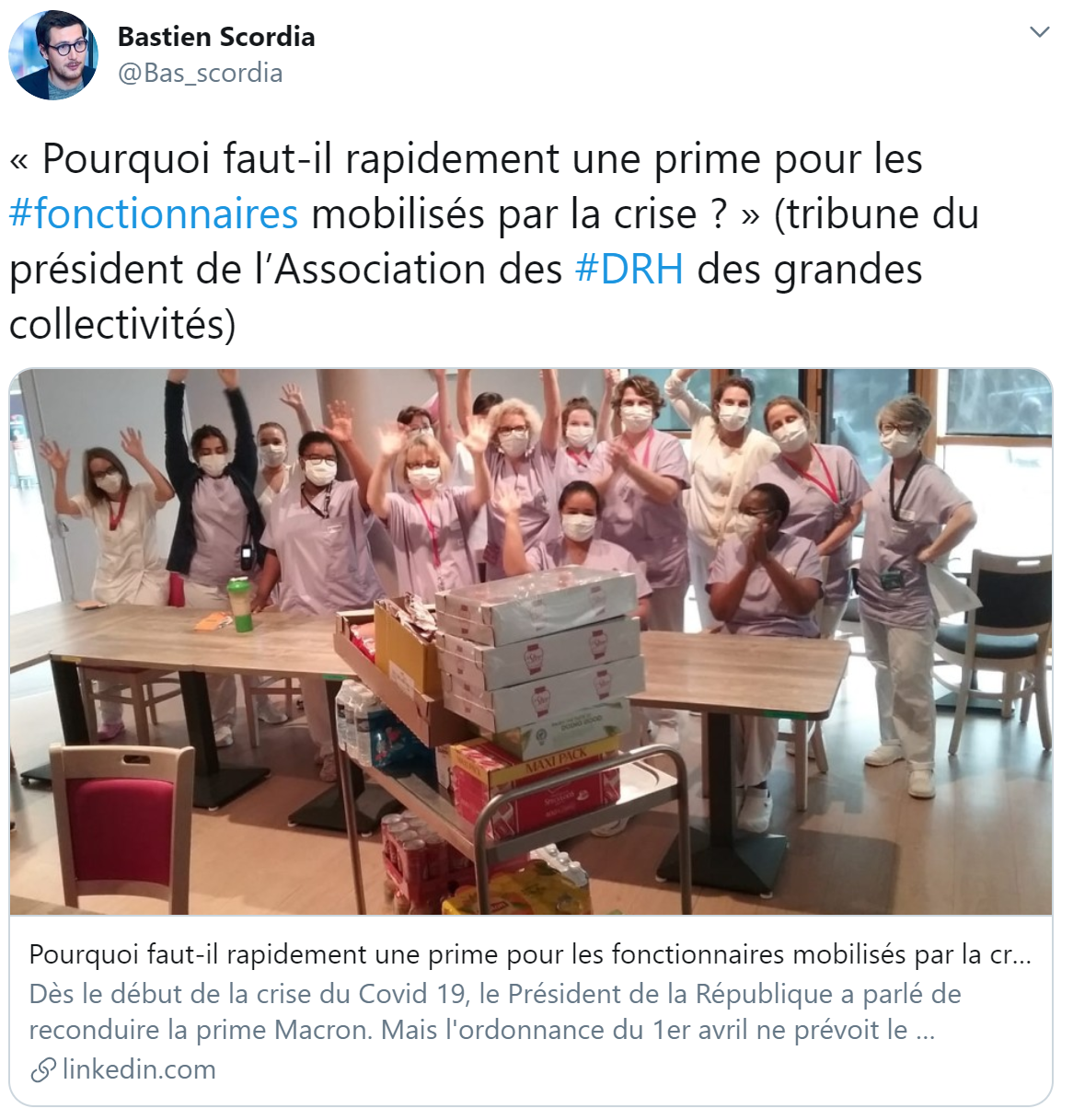Image resolution: width=1073 pixels, height=1120 pixels.
Task: Open the linkedin.com domain link
Action: (x=139, y=1069)
